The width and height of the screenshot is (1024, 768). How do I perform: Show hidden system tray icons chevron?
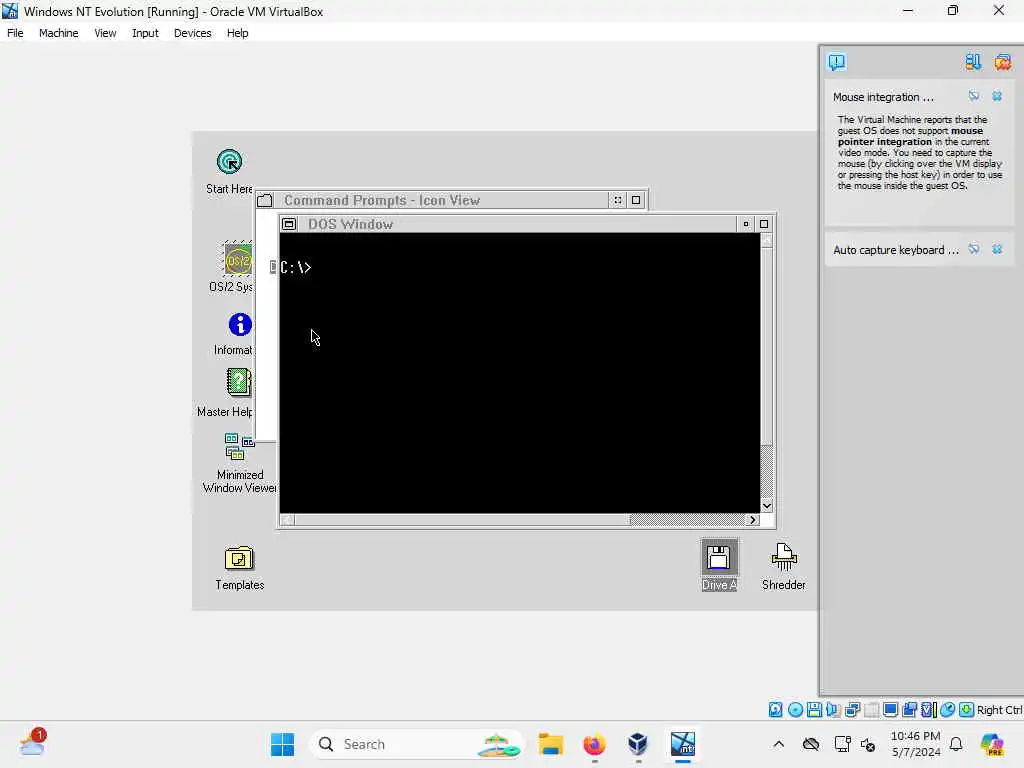point(778,744)
